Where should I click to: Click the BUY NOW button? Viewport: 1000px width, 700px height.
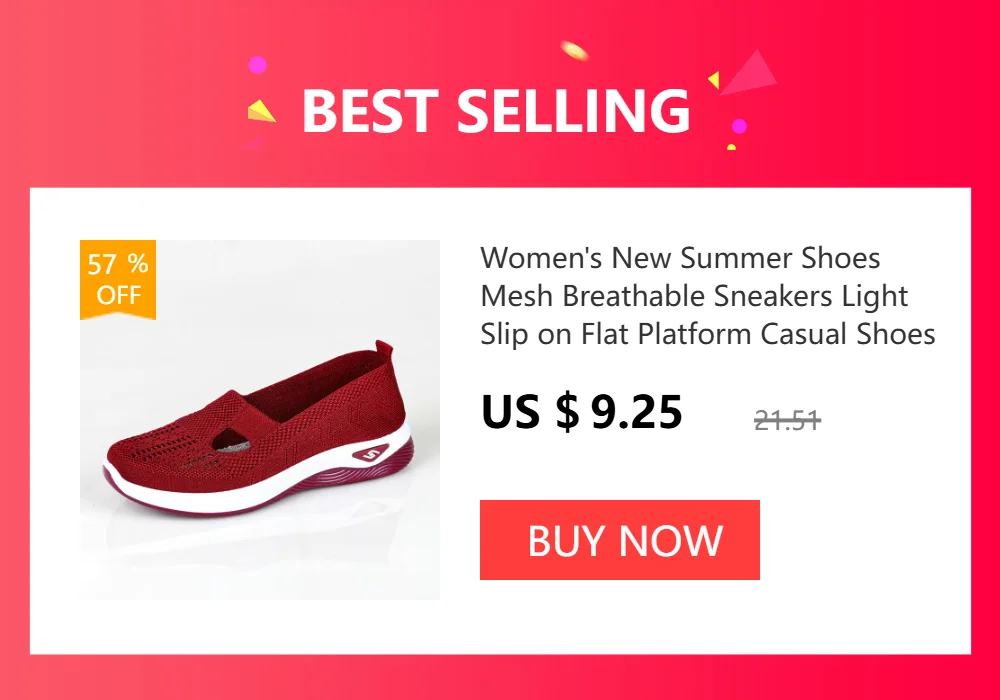tap(619, 540)
